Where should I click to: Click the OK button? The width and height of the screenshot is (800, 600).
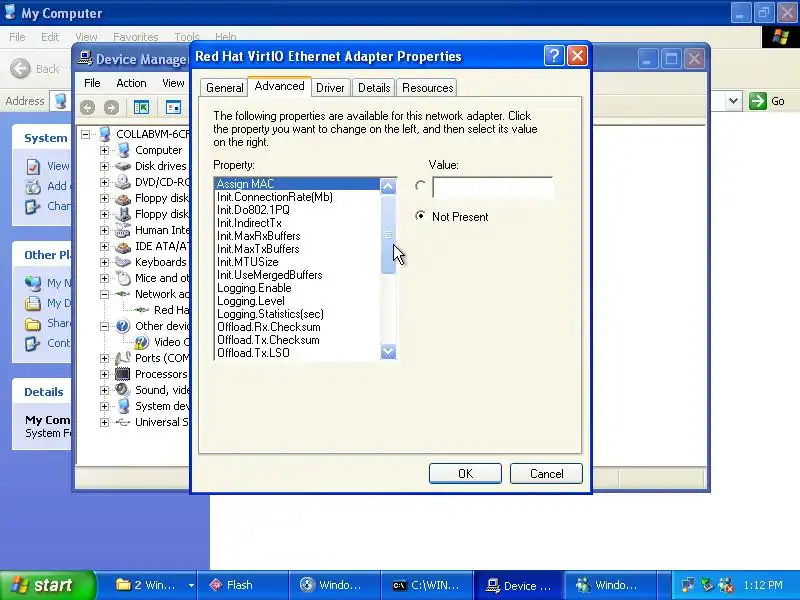click(x=465, y=473)
